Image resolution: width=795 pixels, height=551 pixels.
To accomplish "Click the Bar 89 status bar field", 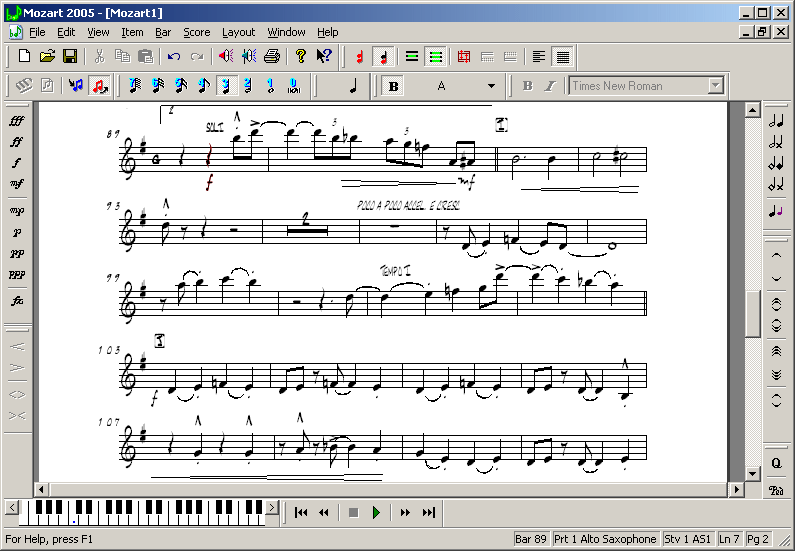I will pyautogui.click(x=530, y=539).
